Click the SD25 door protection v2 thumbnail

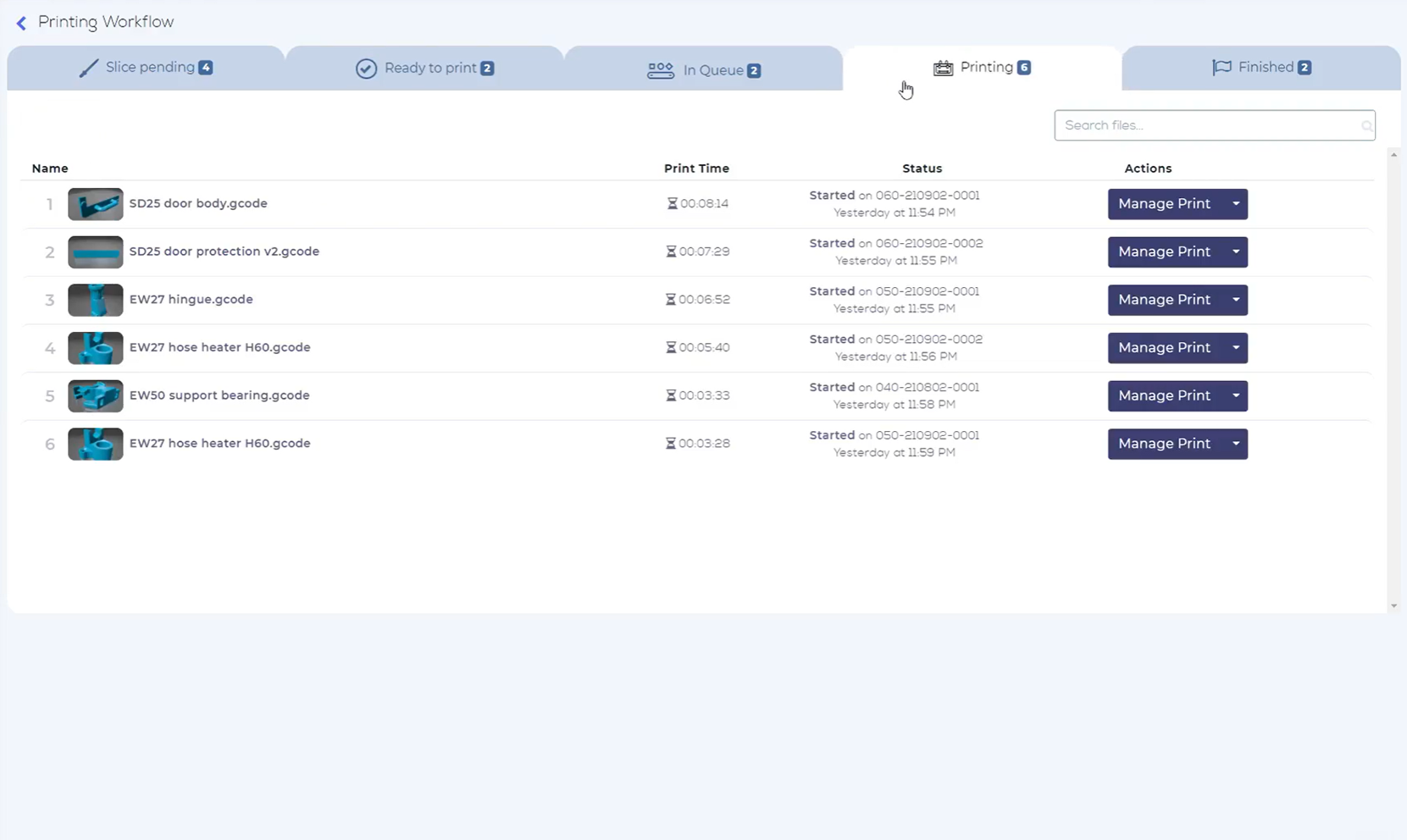point(96,252)
